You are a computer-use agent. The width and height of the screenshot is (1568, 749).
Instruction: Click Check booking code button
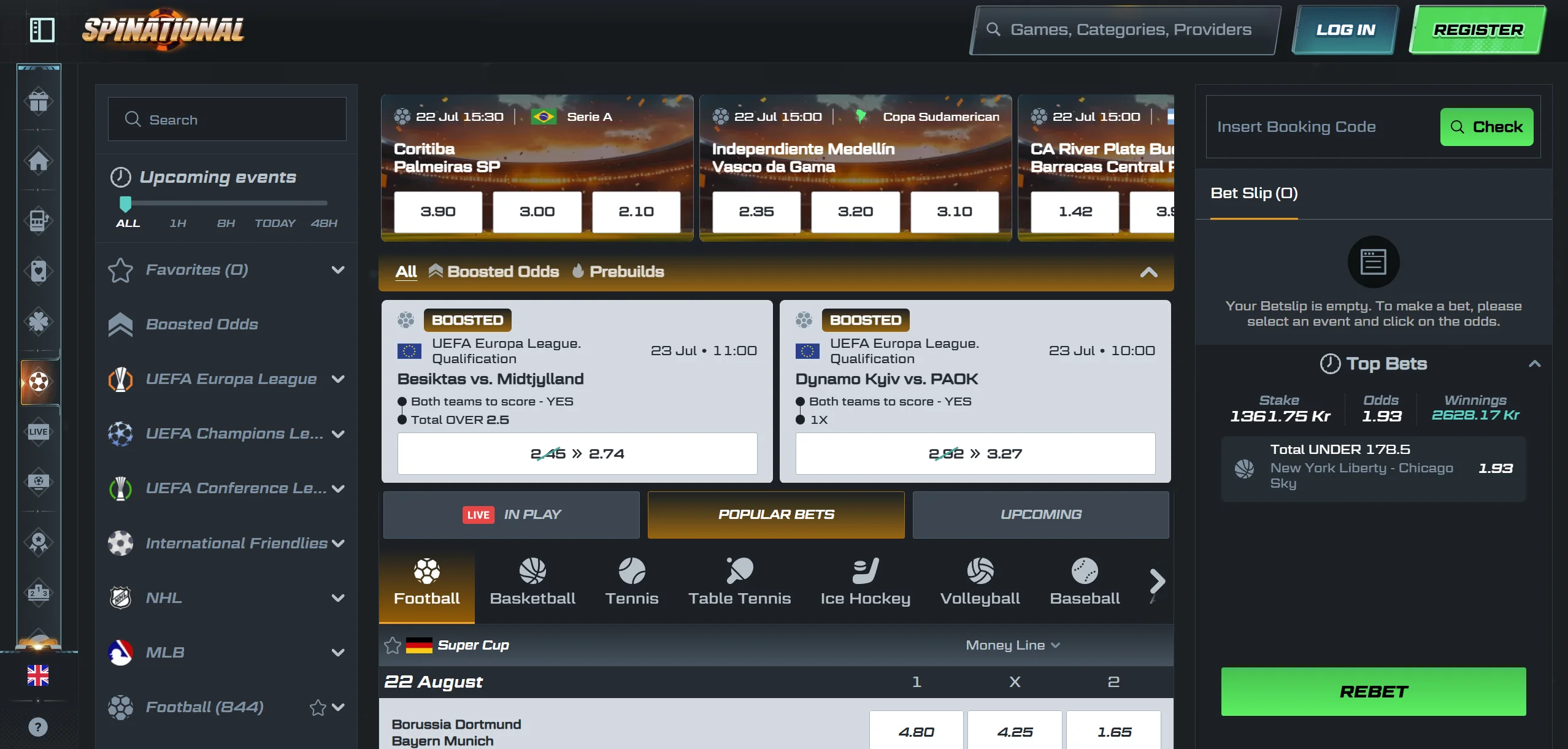pos(1486,127)
